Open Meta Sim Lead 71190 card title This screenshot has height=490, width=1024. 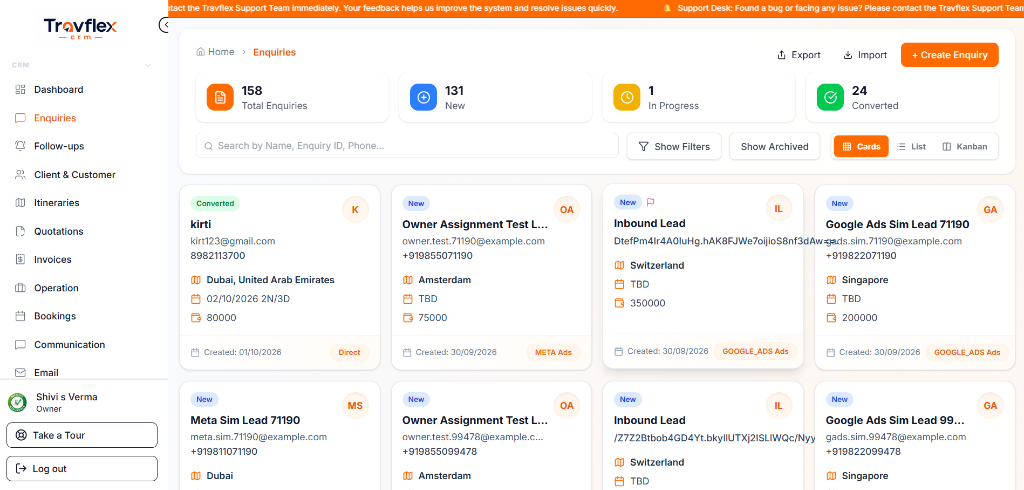click(245, 420)
